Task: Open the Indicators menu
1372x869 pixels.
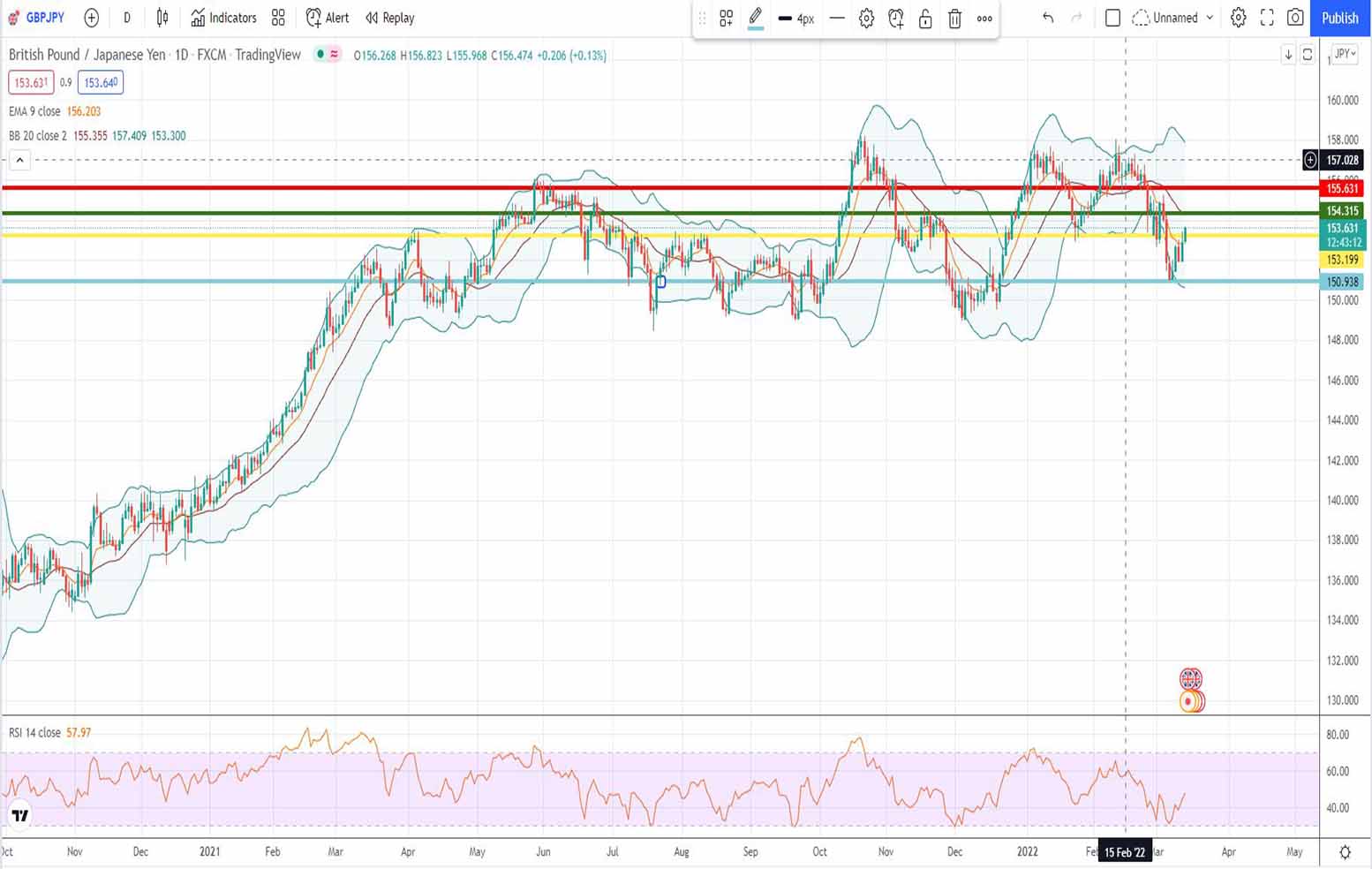Action: (224, 18)
